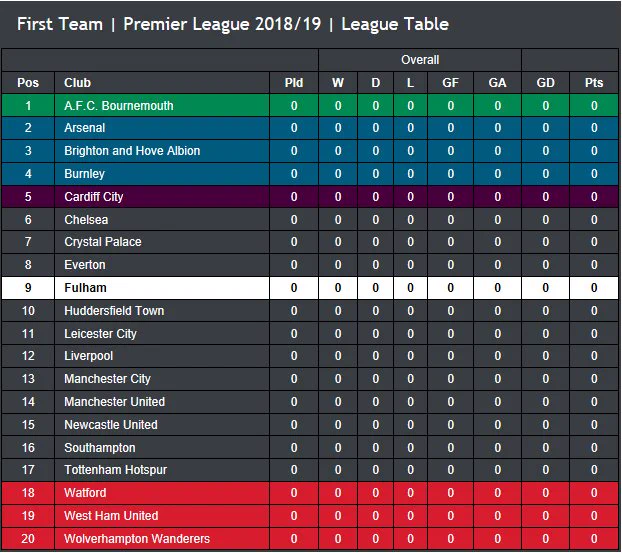Click Chelsea in the league table
Viewport: 622px width, 553px height.
(86, 219)
